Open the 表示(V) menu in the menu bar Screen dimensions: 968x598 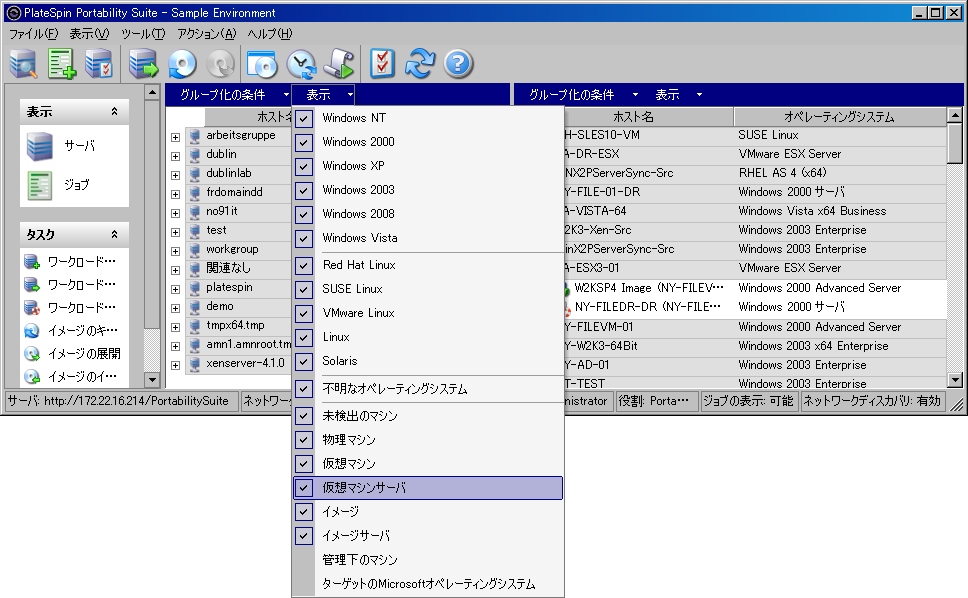coord(89,34)
